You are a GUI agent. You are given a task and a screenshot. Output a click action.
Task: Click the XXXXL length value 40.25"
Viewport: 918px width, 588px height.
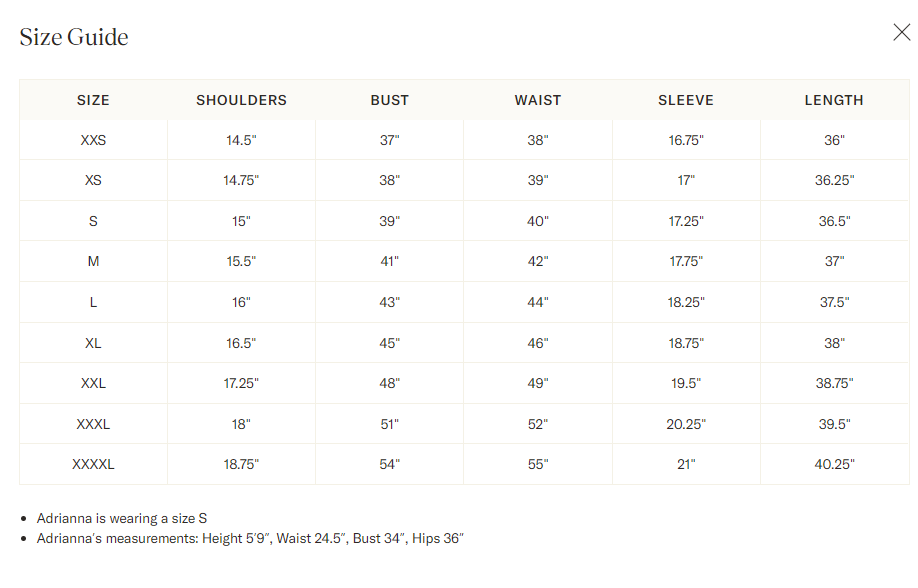[x=834, y=464]
